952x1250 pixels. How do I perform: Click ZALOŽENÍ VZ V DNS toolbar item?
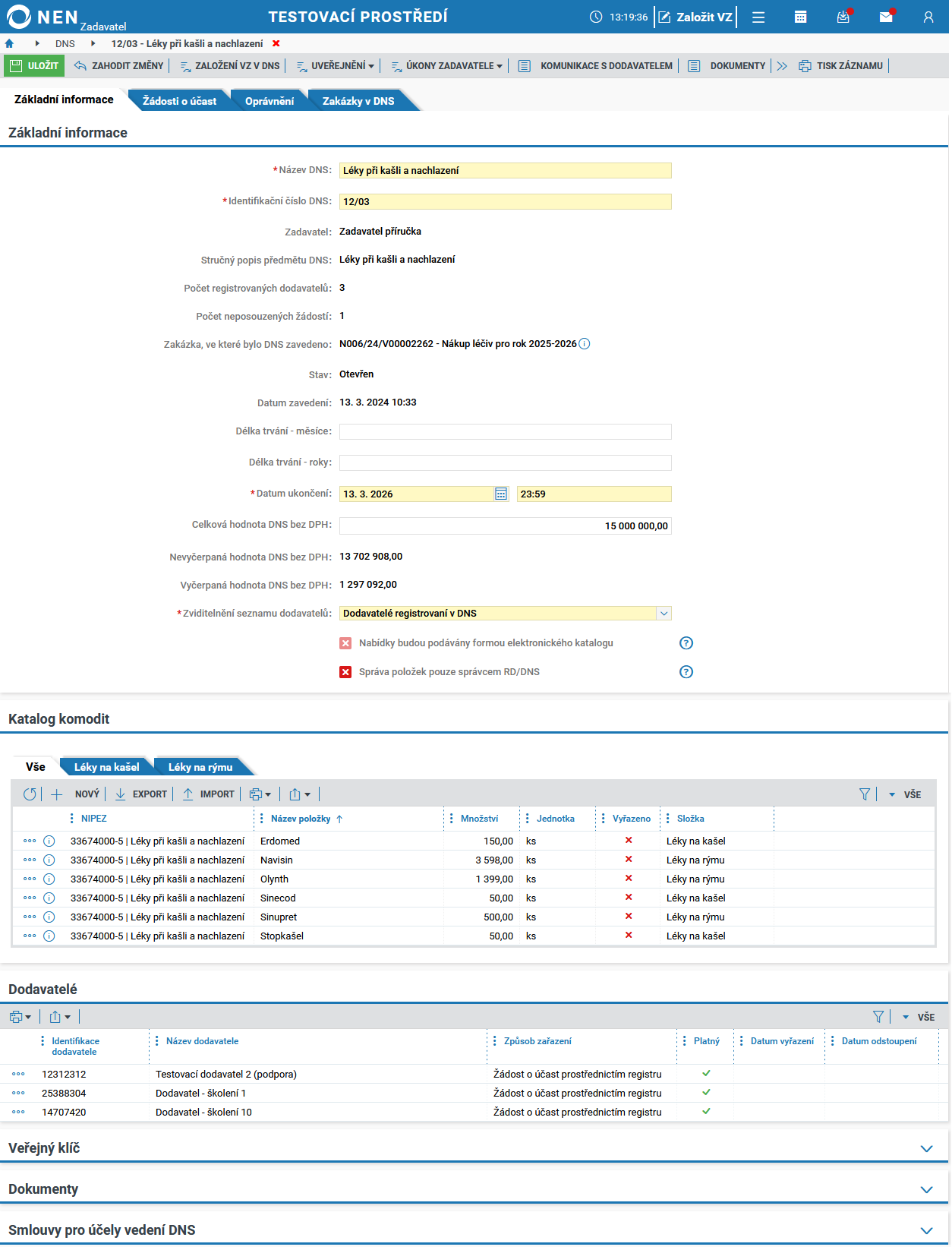[x=229, y=66]
